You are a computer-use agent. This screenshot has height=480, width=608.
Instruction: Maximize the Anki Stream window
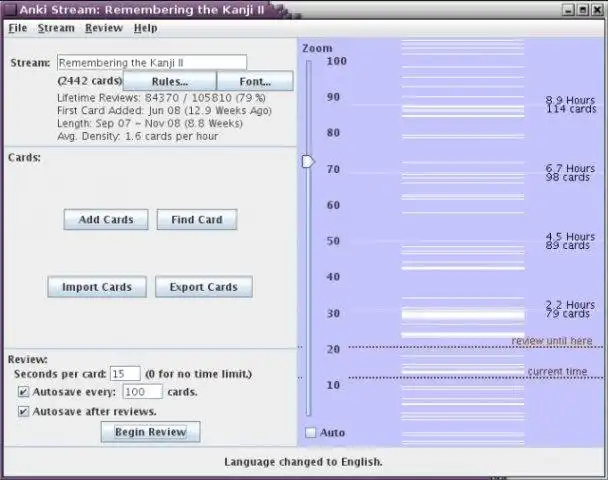(x=583, y=10)
